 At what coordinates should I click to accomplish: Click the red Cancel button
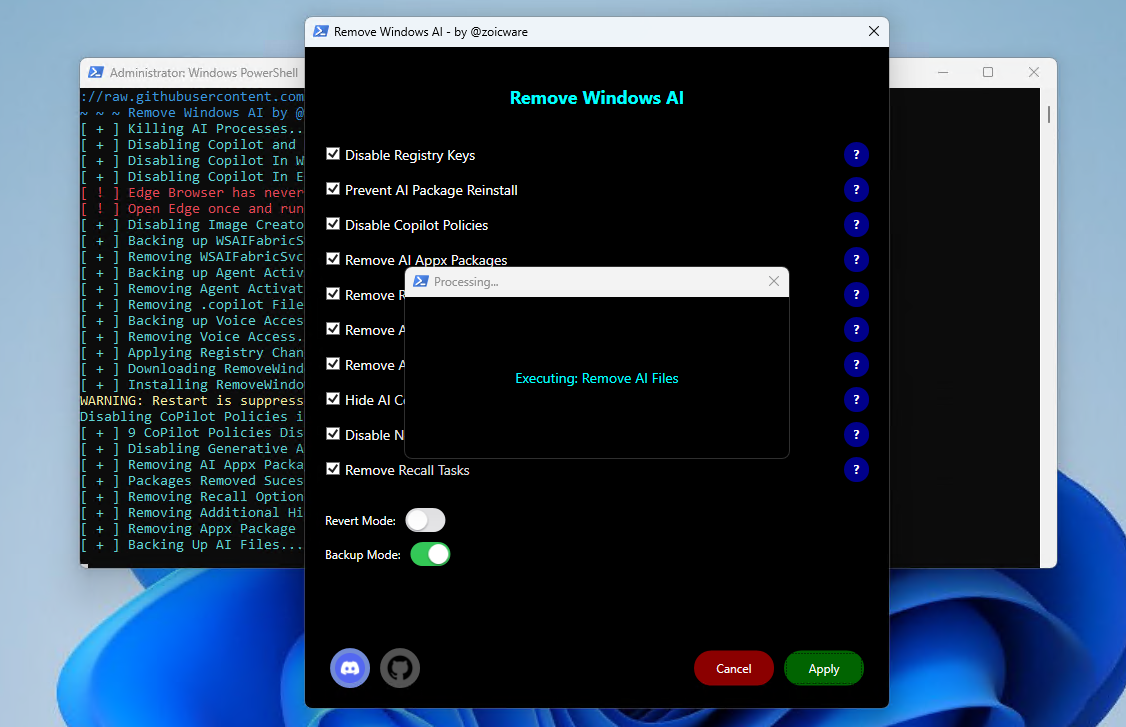pyautogui.click(x=734, y=668)
